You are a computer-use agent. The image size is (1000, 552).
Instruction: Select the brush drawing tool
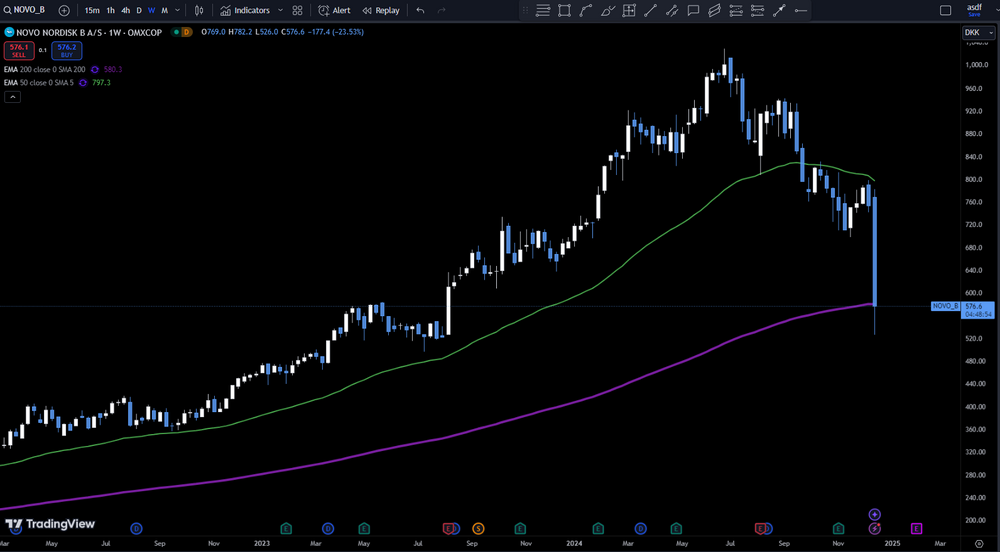coord(608,10)
